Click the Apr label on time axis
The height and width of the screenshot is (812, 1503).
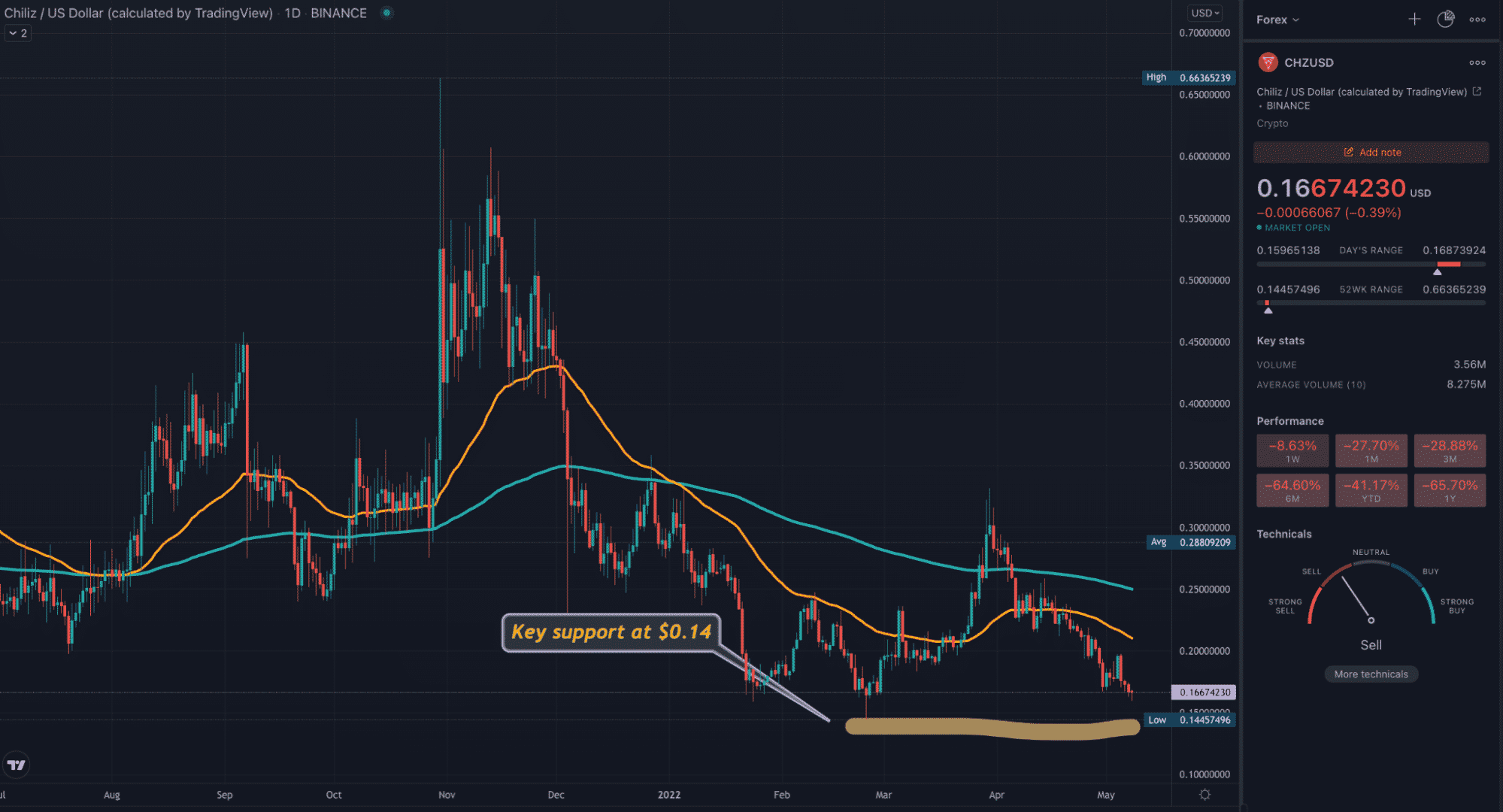(x=996, y=795)
